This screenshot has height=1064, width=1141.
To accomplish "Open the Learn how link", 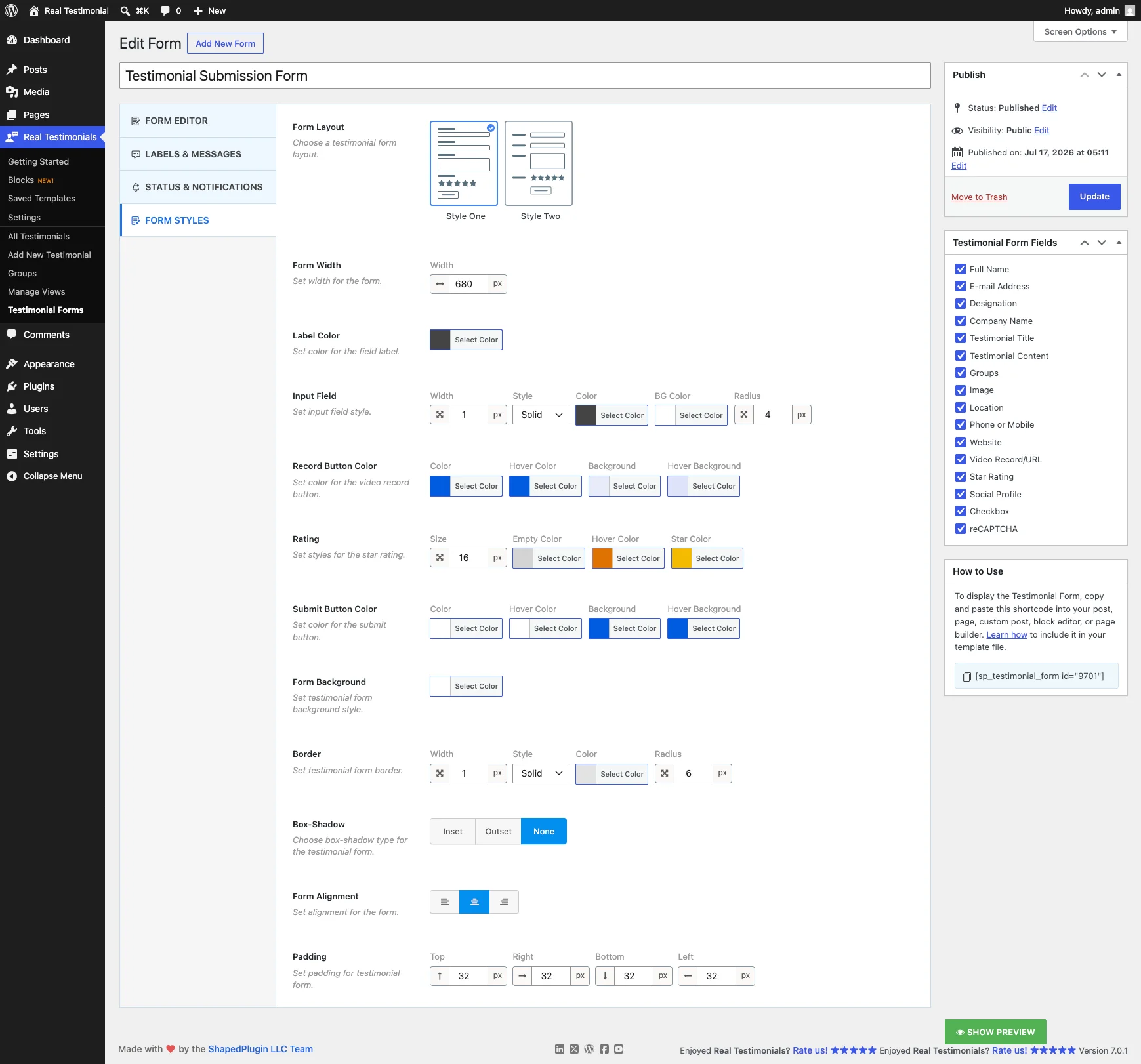I will pos(1006,635).
